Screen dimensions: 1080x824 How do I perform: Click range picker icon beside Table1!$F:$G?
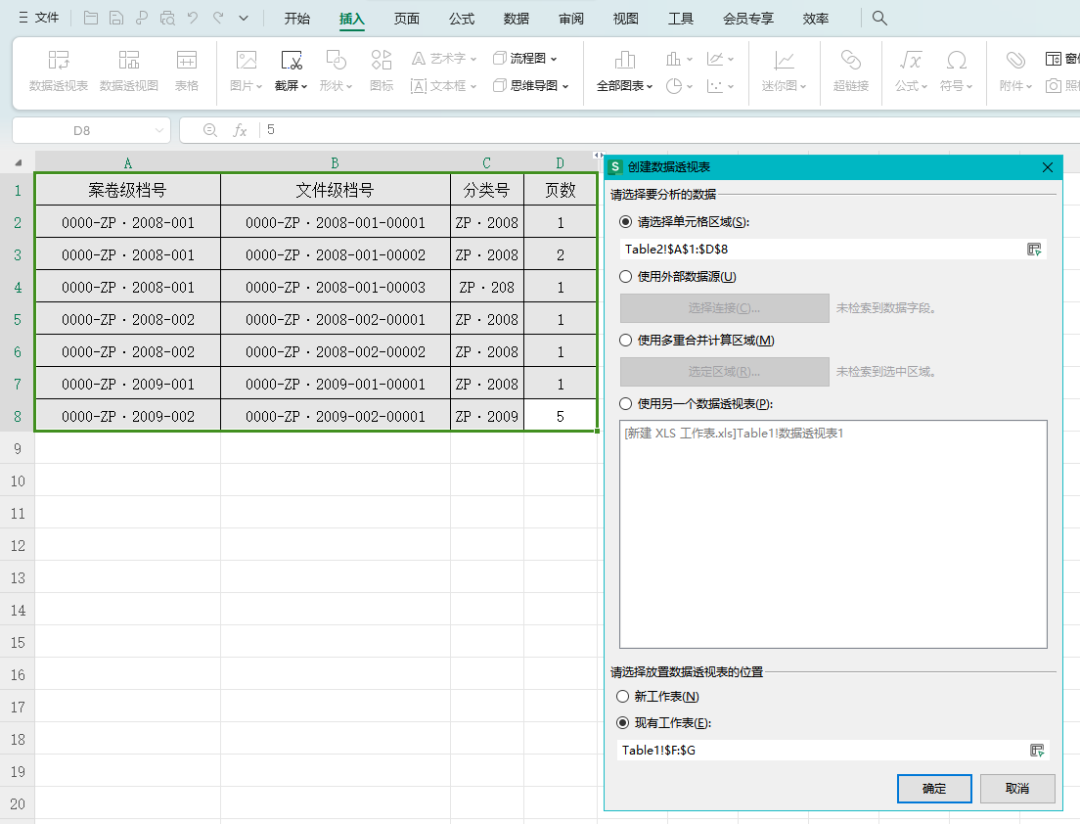[x=1037, y=750]
